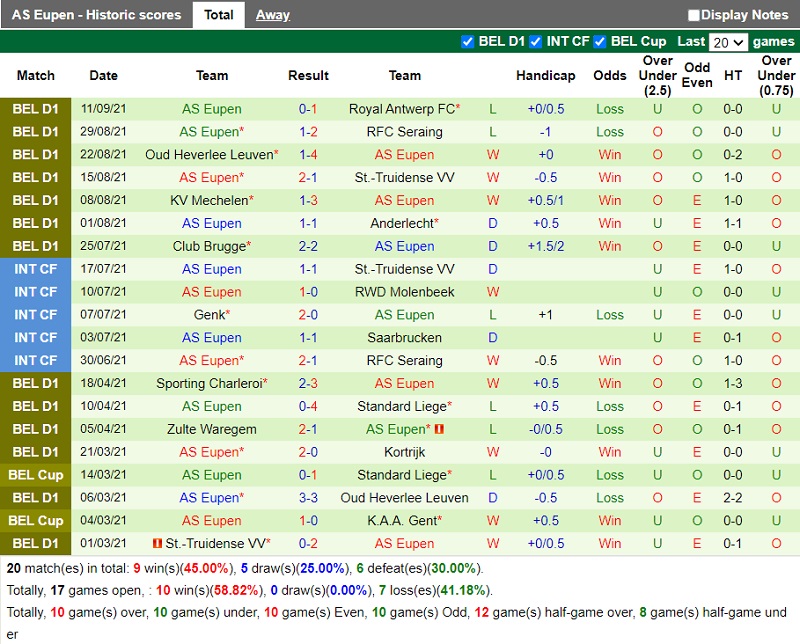Click K.A.A. Gent team name
The width and height of the screenshot is (800, 644).
(402, 521)
